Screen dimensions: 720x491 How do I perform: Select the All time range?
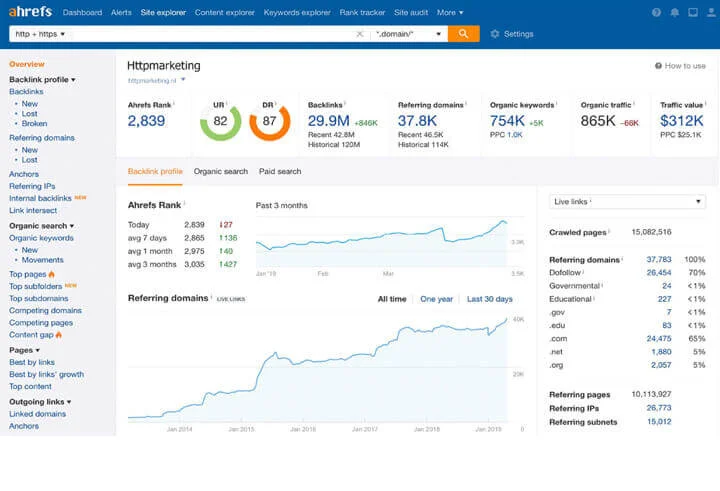(x=392, y=299)
